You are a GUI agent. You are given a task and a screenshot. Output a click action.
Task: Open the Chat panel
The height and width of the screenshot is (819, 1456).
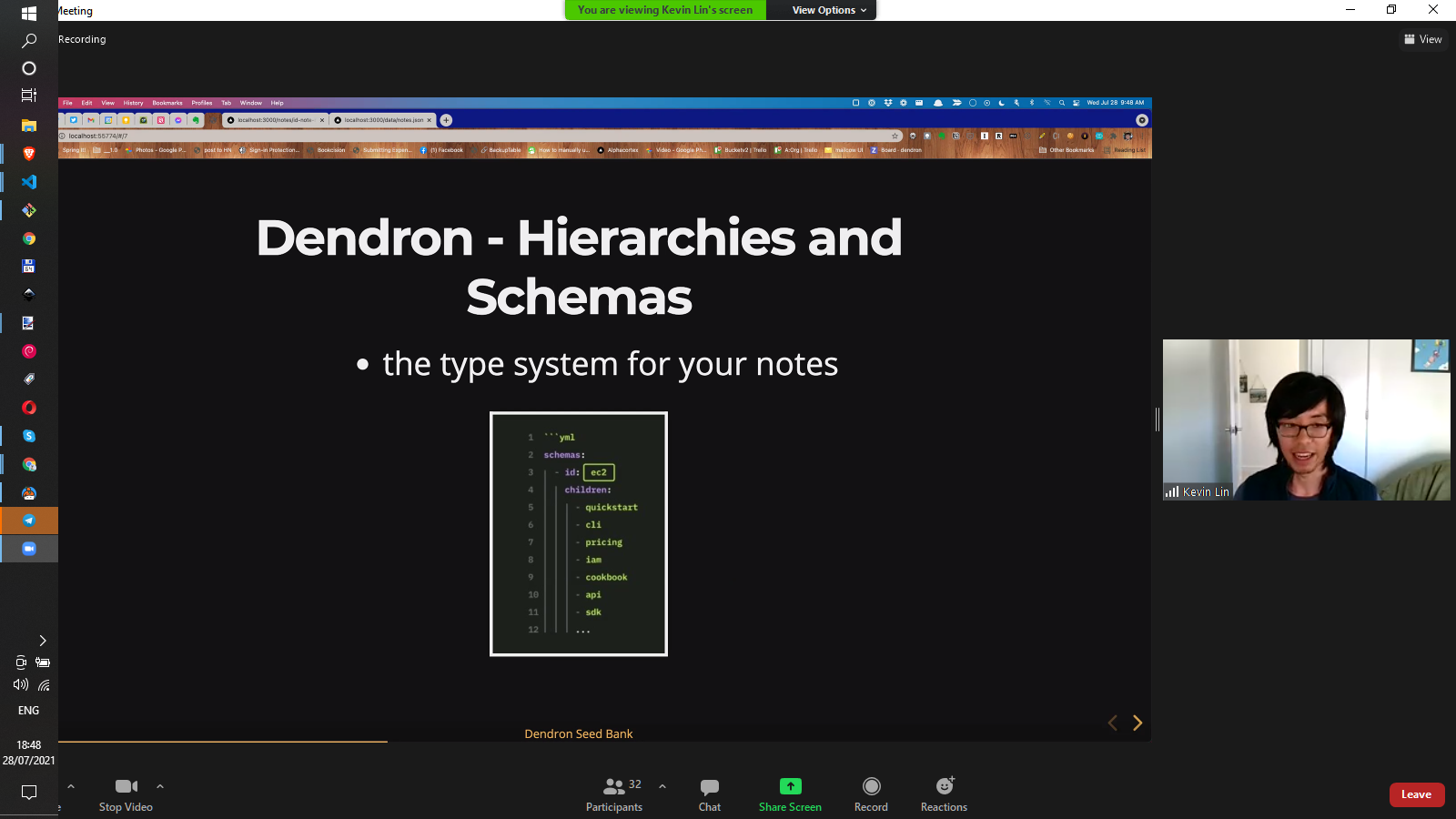click(710, 794)
